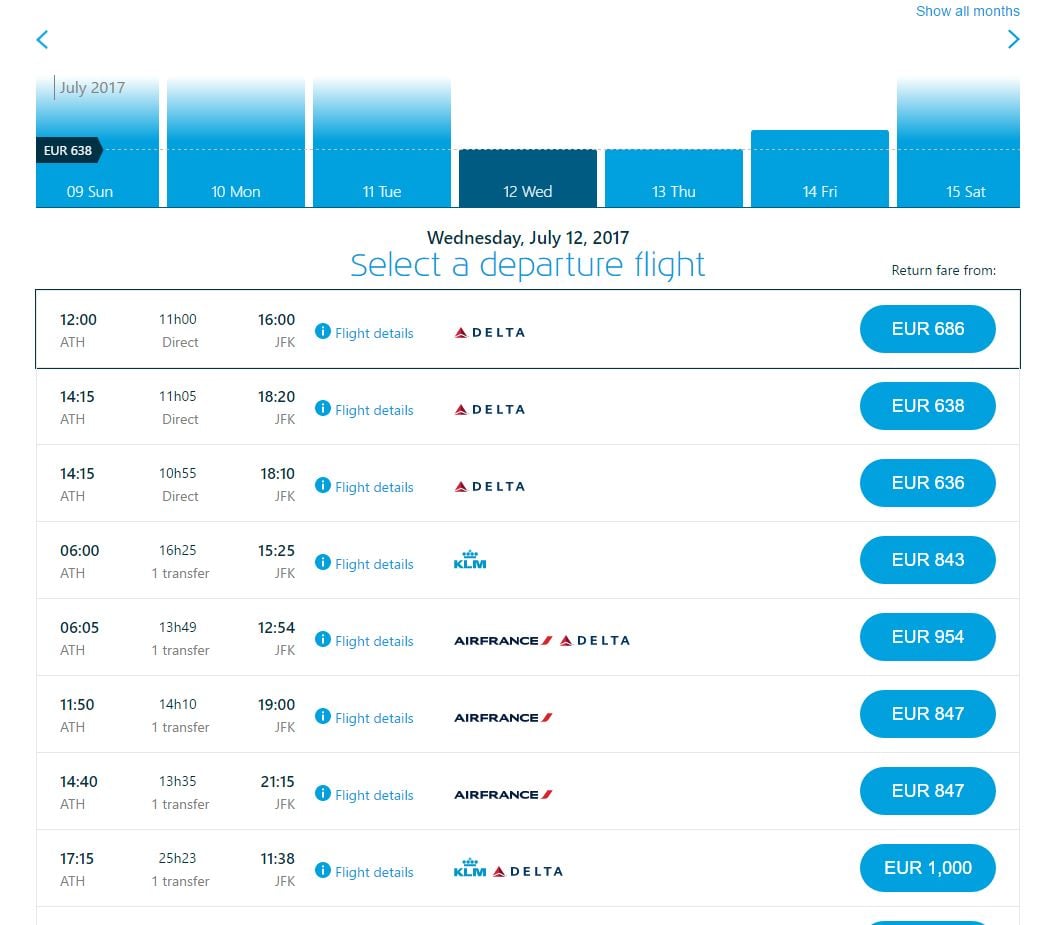Click the 25h23 duration text
Image resolution: width=1042 pixels, height=925 pixels.
[177, 858]
